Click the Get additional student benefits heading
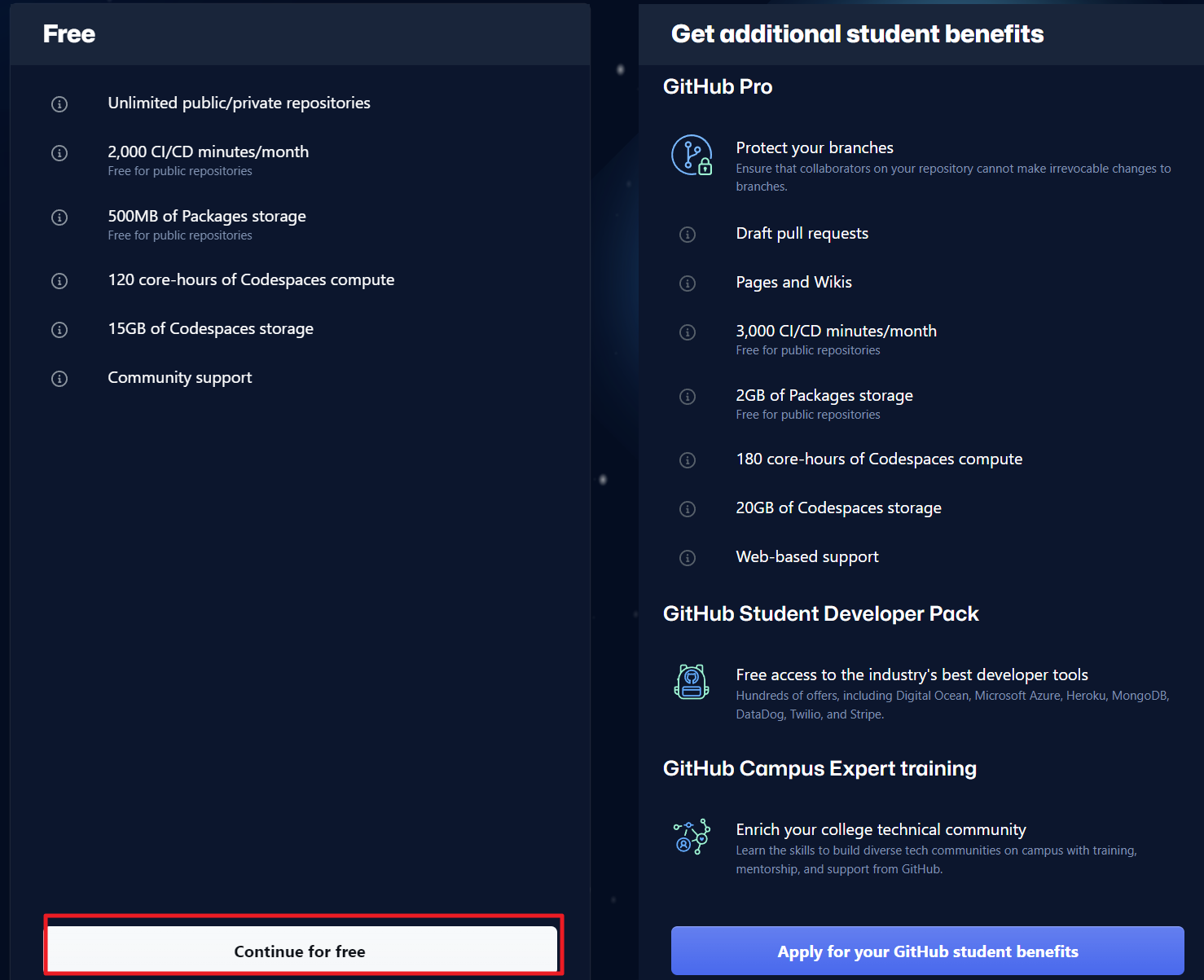 857,34
